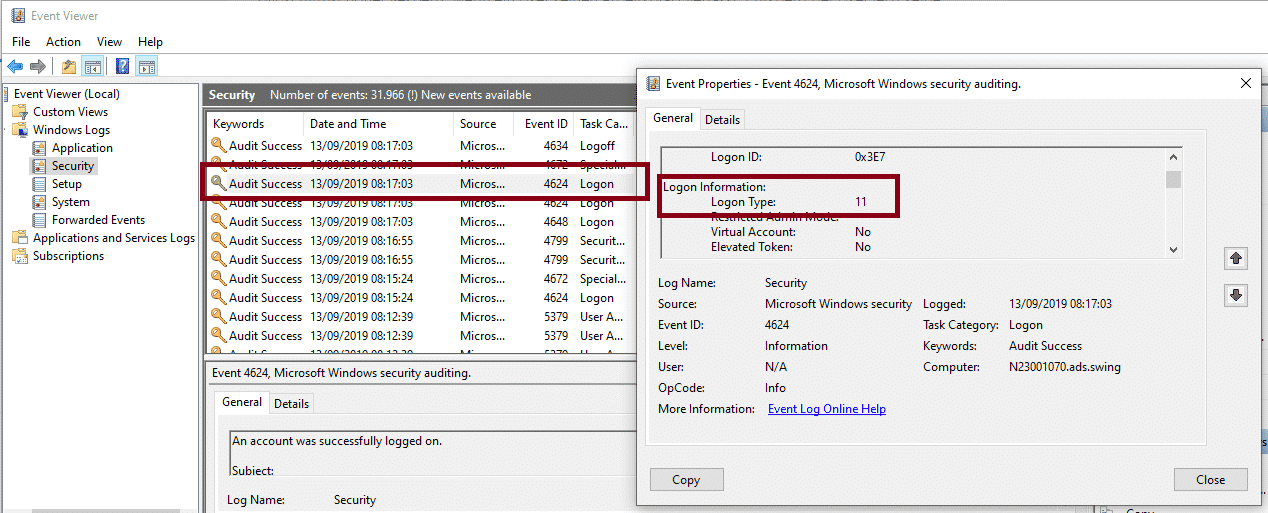This screenshot has height=513, width=1268.
Task: Open the Event Log Online Help link
Action: (826, 409)
